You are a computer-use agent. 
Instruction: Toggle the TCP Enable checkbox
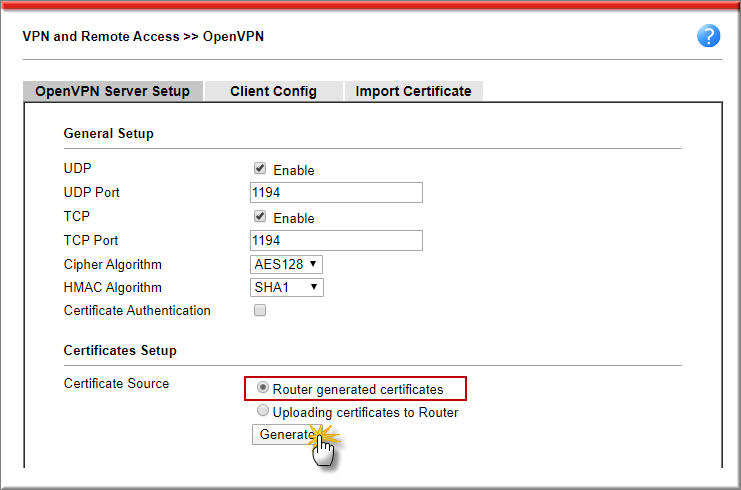(260, 216)
